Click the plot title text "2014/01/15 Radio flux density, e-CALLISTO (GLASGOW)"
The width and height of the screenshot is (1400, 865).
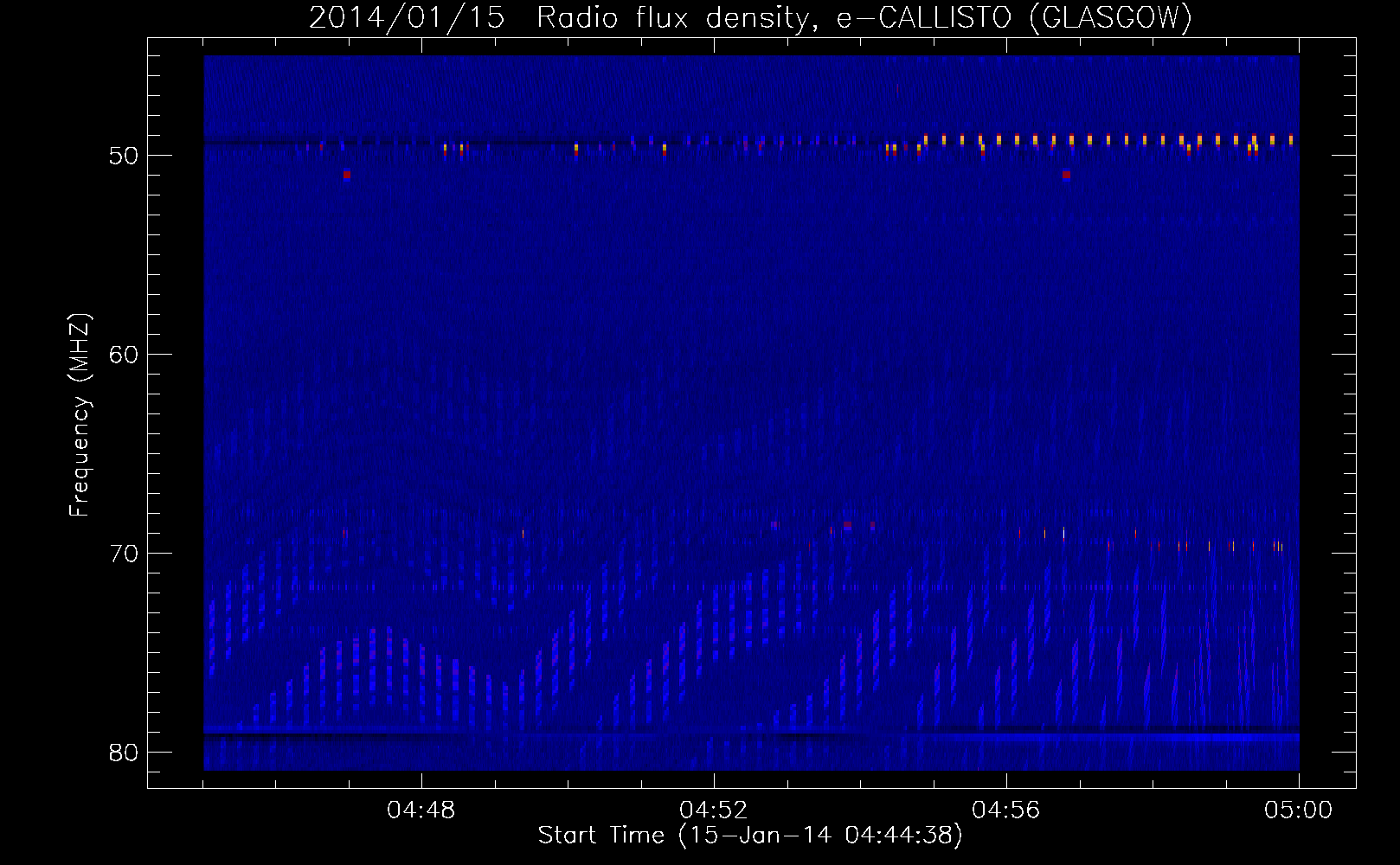point(750,18)
